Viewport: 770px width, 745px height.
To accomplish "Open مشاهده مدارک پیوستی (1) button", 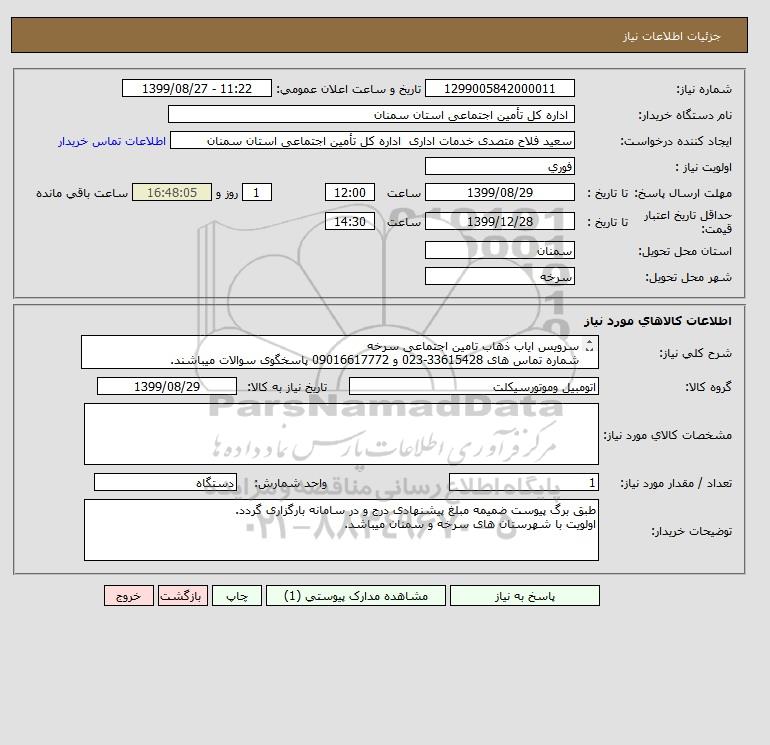I will pyautogui.click(x=356, y=596).
